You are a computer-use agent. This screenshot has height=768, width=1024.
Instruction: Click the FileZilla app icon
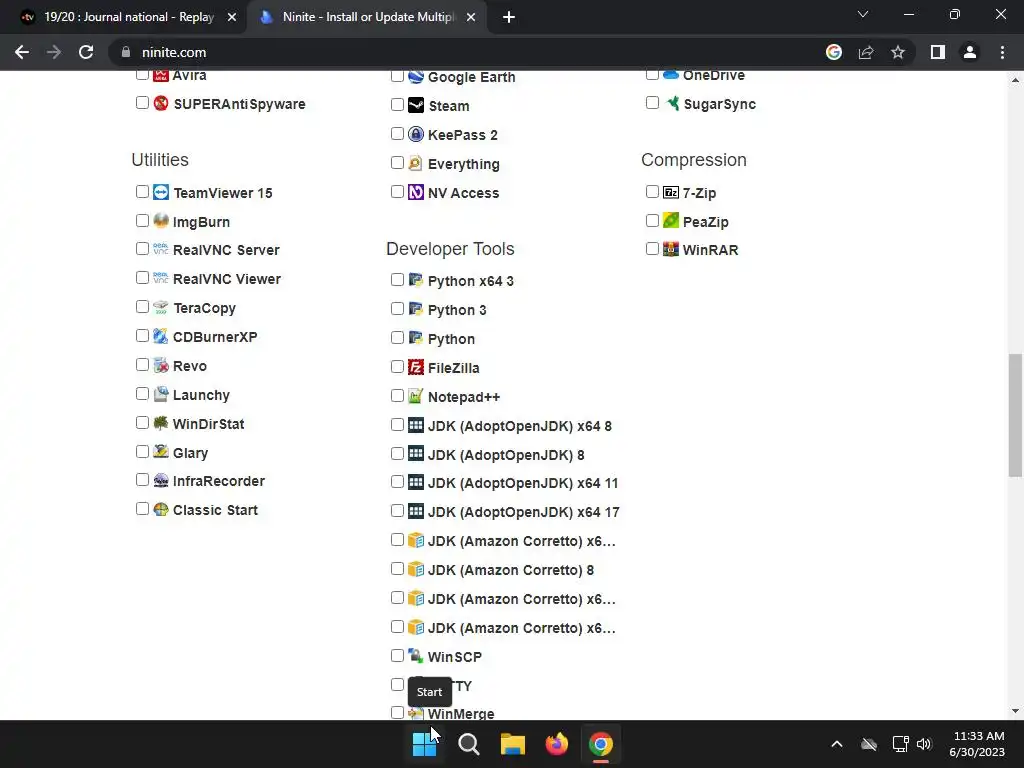[416, 367]
